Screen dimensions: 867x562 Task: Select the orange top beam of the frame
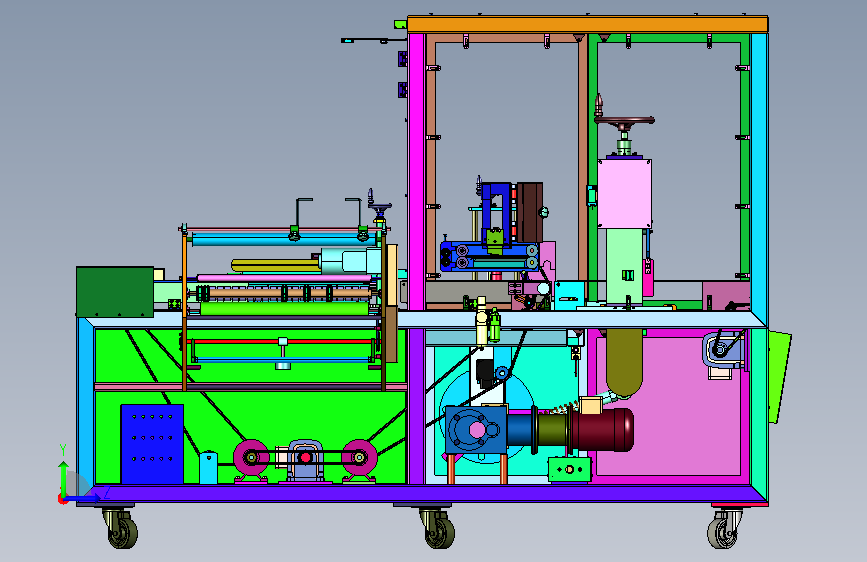tap(588, 24)
